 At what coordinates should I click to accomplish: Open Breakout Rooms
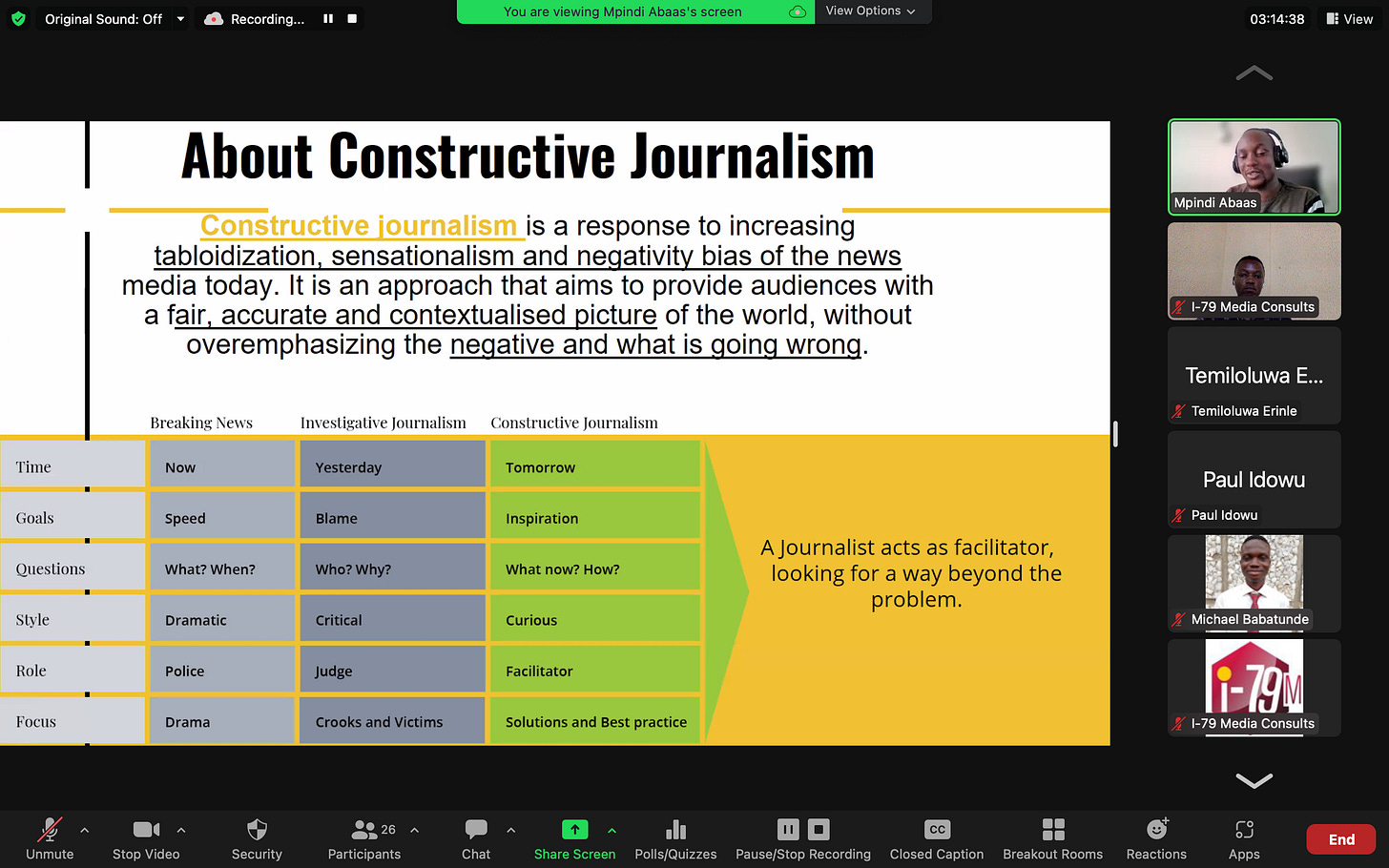tap(1053, 838)
